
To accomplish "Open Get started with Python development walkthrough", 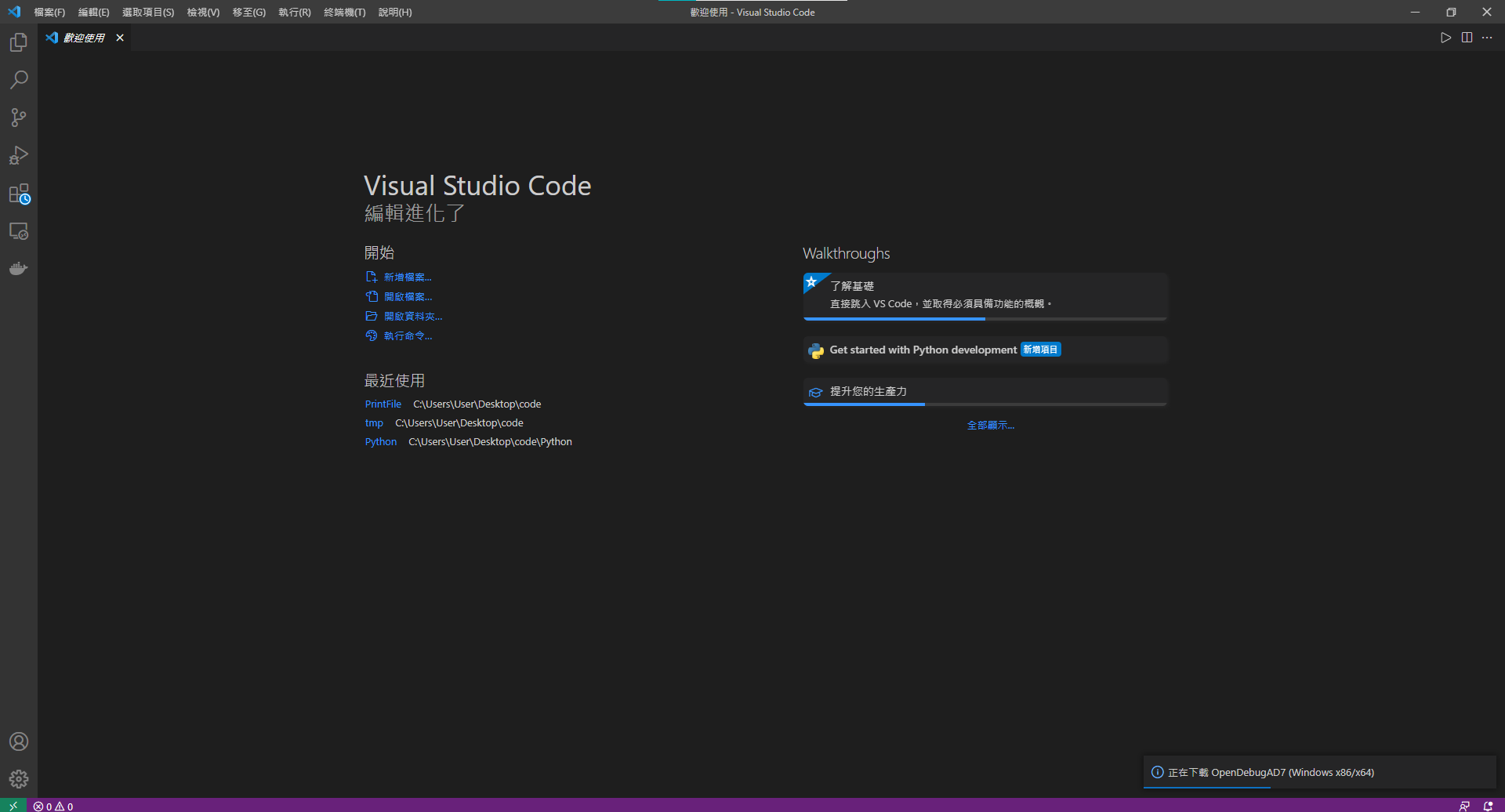I will click(985, 350).
